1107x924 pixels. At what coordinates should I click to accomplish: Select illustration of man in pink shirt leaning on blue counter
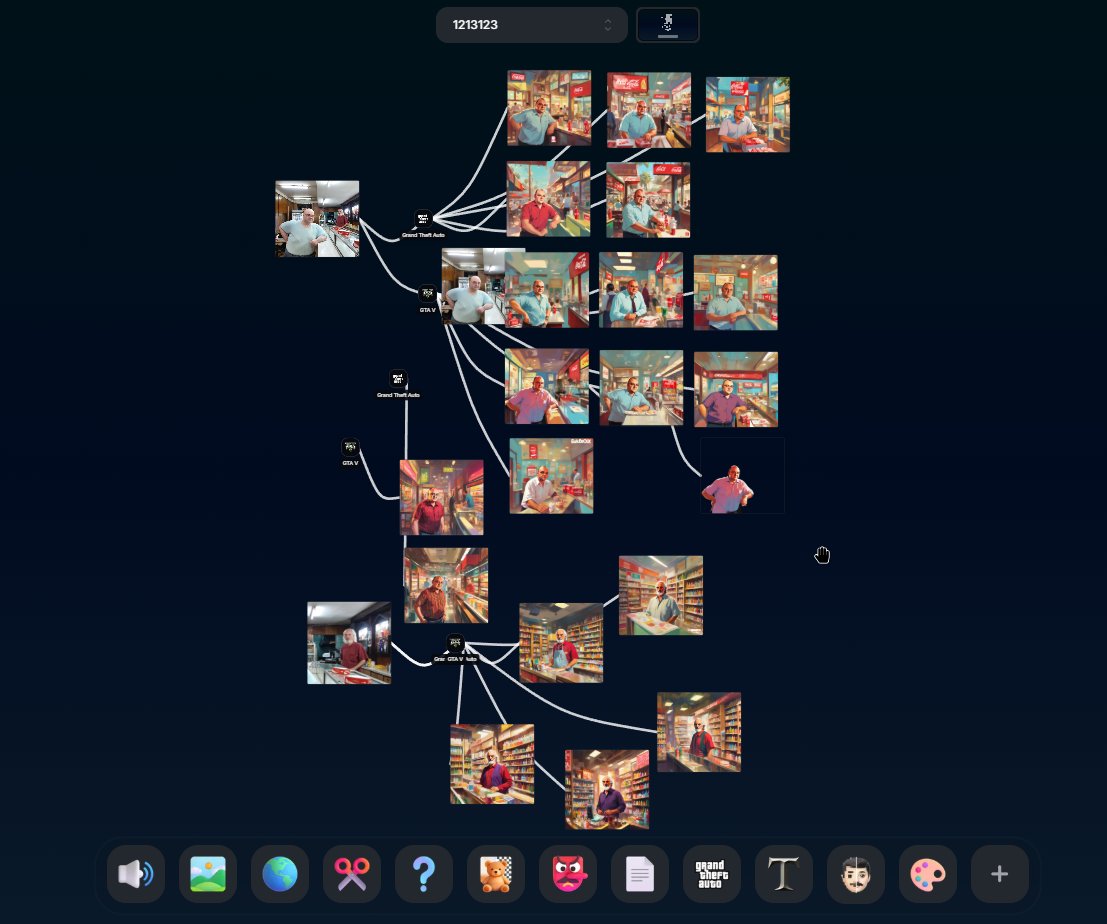tap(546, 386)
